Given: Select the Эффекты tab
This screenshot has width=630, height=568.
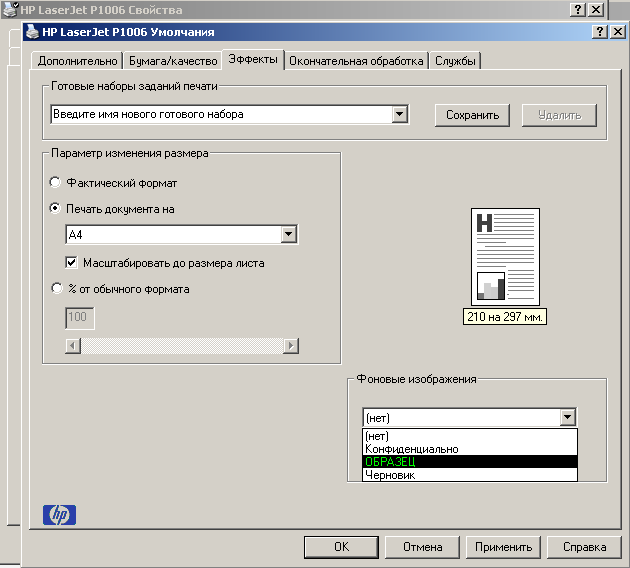Looking at the screenshot, I should point(253,59).
